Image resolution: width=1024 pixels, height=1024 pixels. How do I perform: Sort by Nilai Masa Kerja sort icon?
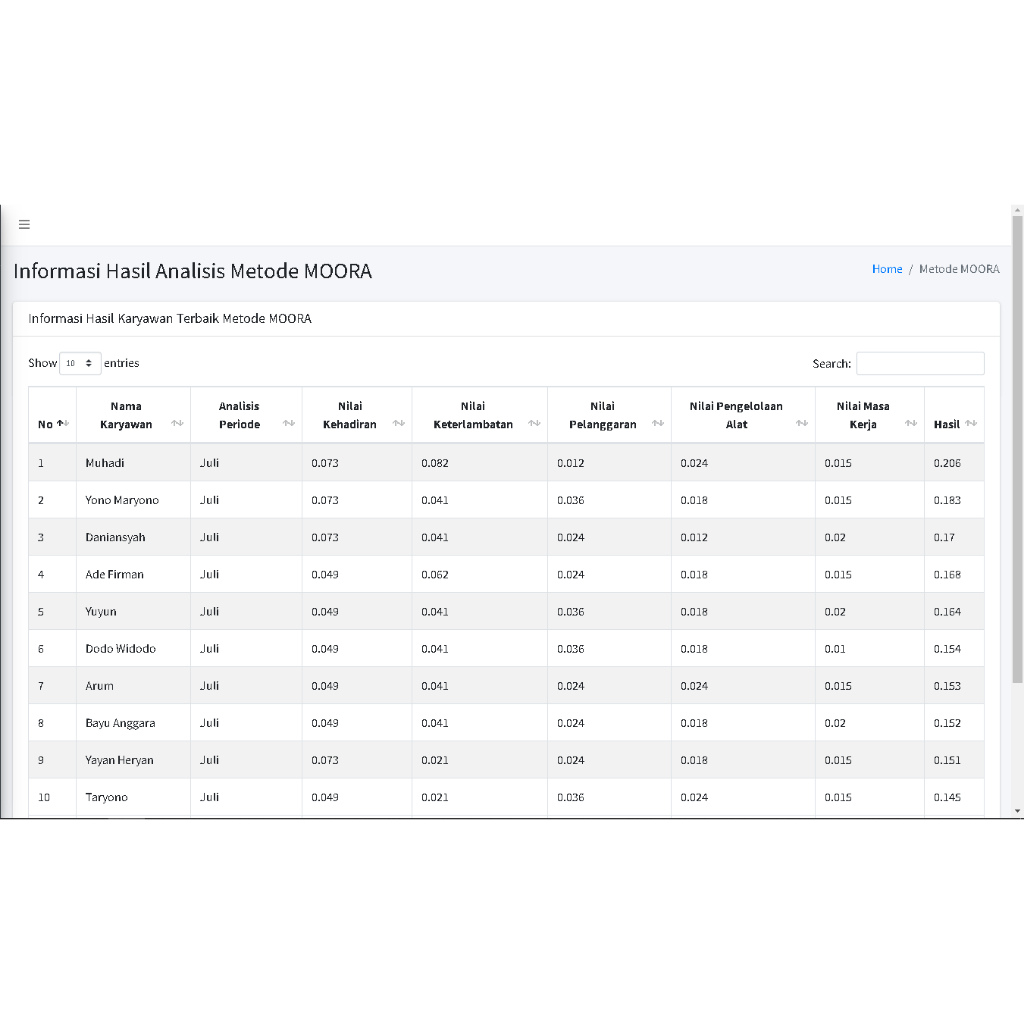tap(911, 424)
